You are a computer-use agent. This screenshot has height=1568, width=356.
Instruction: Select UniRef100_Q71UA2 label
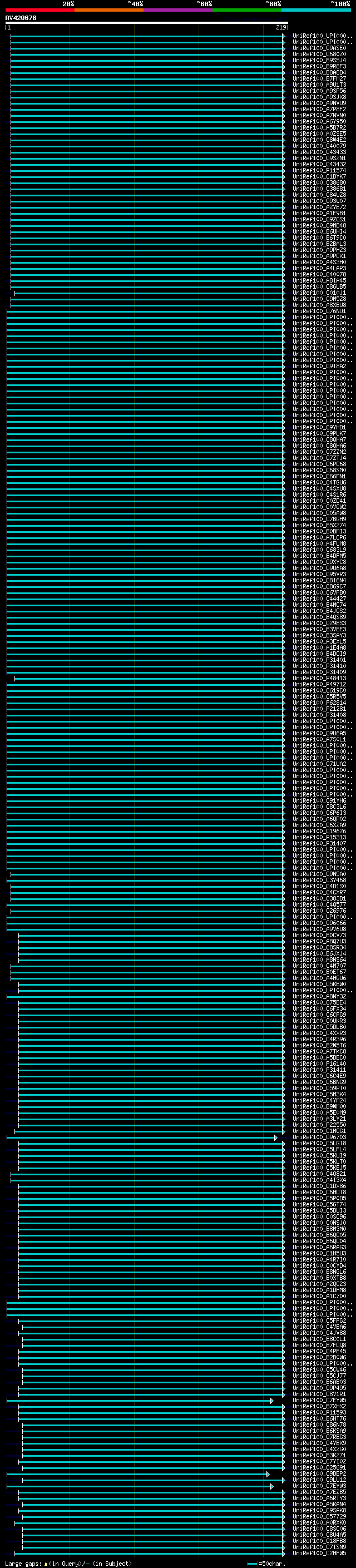coord(319,764)
